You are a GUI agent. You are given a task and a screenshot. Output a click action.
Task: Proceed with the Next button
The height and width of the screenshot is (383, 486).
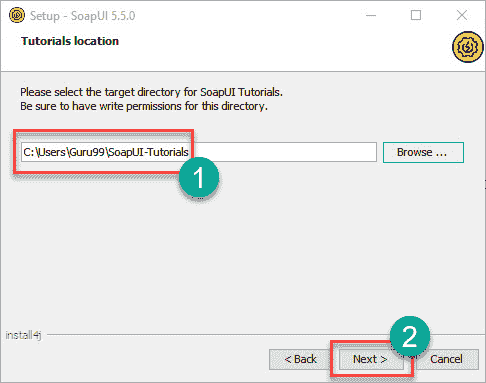point(370,359)
